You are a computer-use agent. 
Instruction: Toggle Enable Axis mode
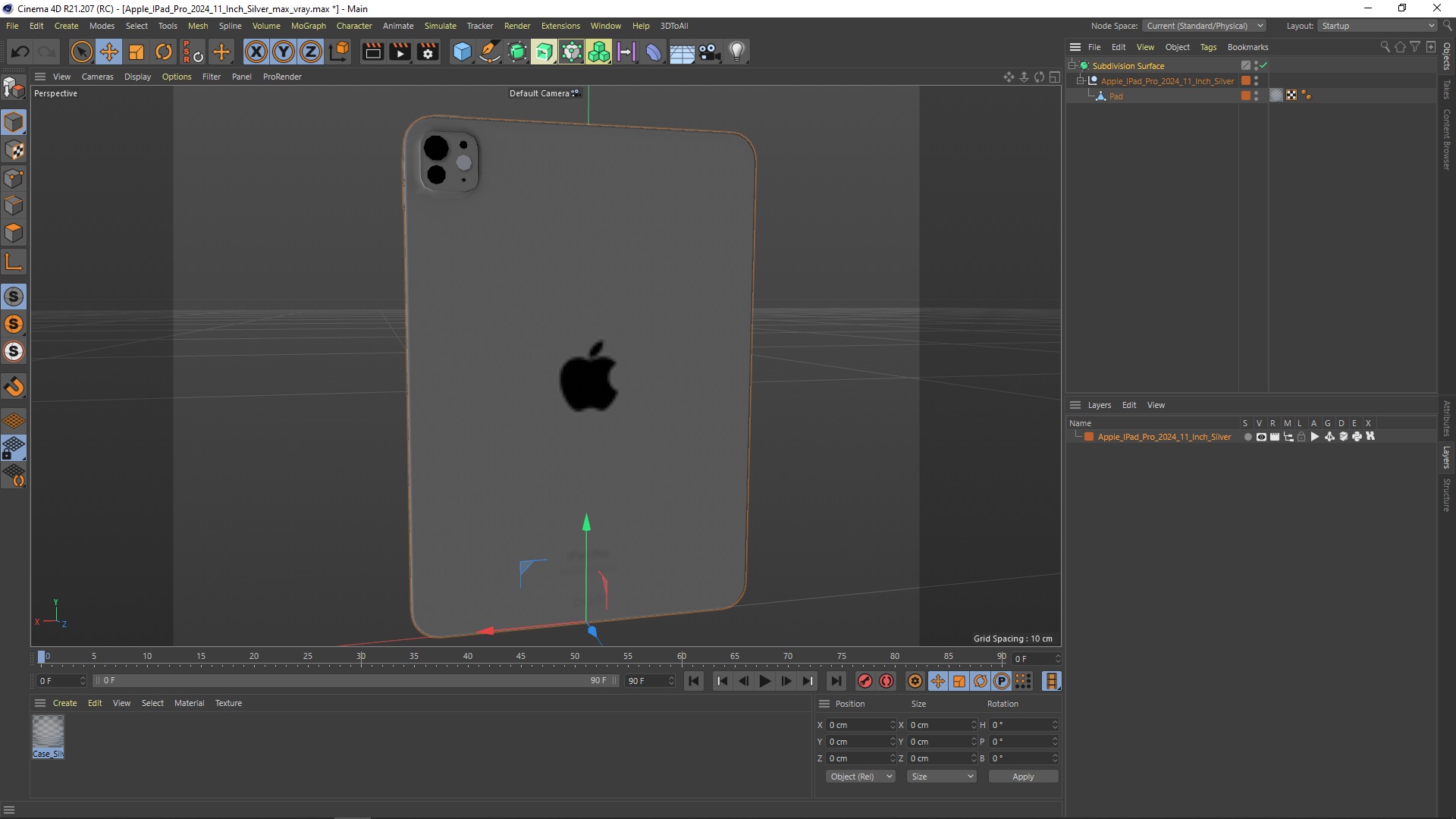pyautogui.click(x=14, y=262)
